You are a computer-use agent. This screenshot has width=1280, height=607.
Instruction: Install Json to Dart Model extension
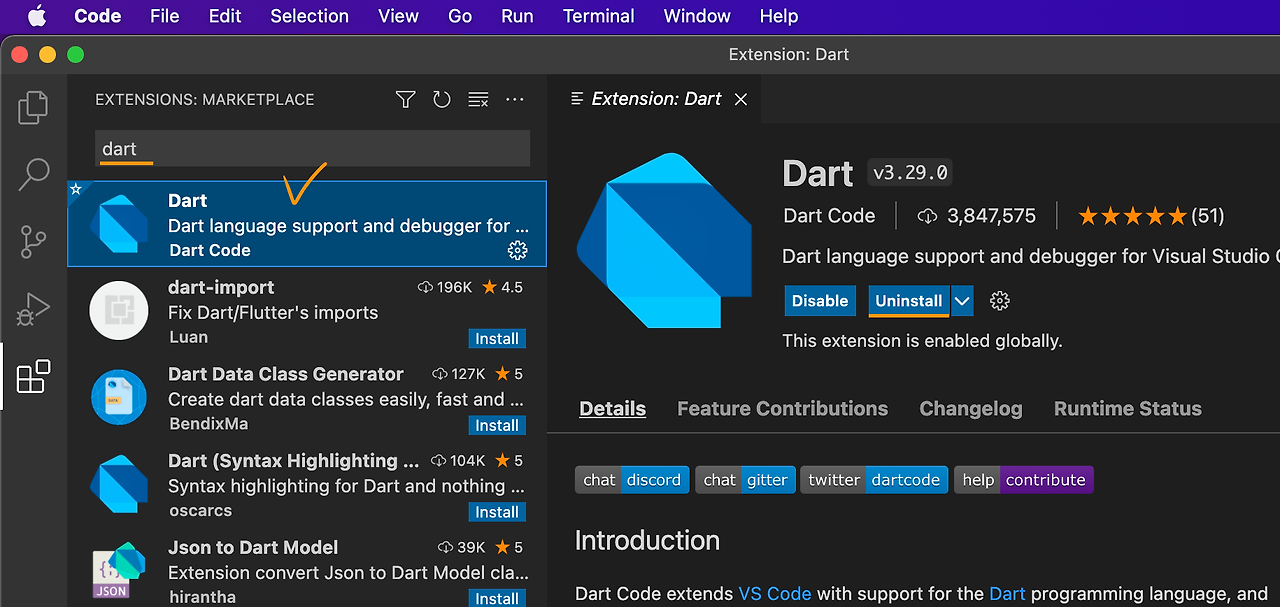coord(497,598)
